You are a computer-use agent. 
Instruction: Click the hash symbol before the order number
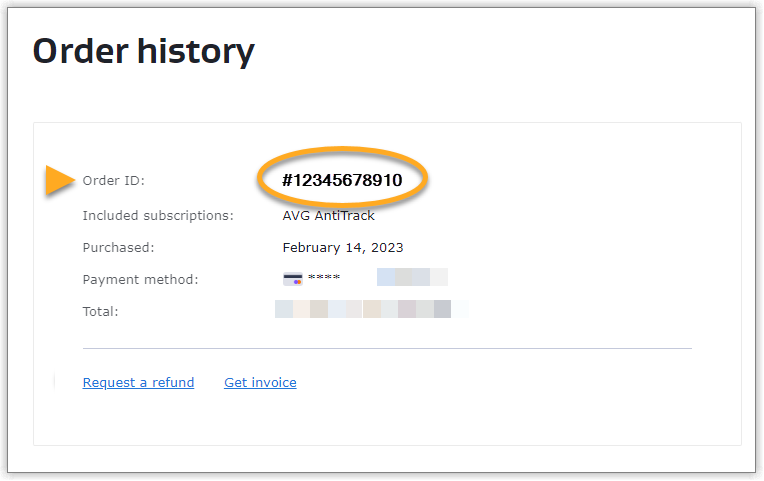pyautogui.click(x=288, y=180)
